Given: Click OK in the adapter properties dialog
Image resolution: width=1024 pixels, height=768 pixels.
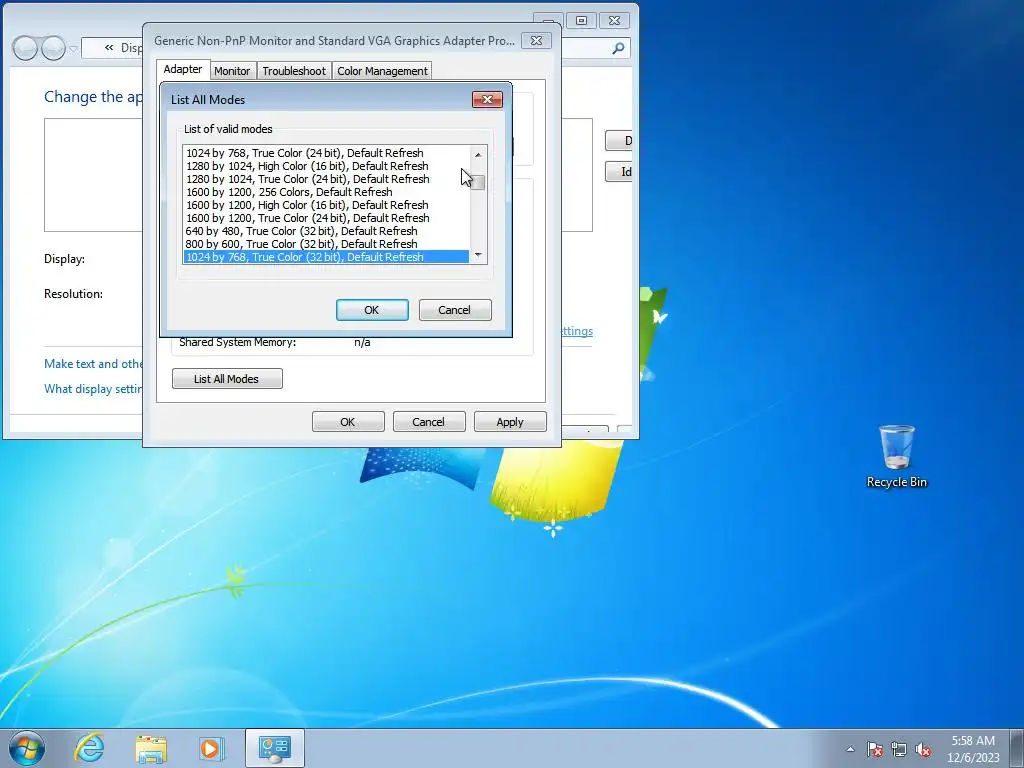Looking at the screenshot, I should 347,422.
